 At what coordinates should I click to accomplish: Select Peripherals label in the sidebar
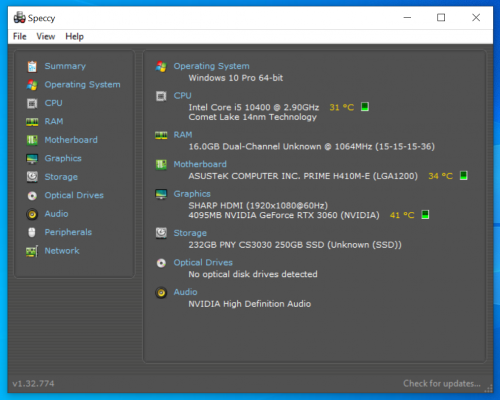click(68, 232)
